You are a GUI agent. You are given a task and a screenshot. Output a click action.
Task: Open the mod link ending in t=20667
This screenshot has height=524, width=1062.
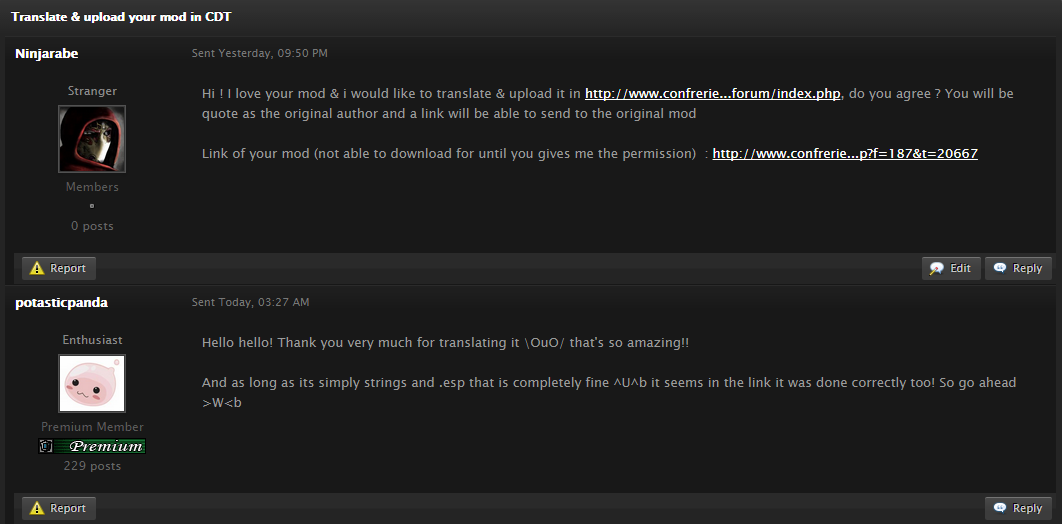(x=845, y=154)
